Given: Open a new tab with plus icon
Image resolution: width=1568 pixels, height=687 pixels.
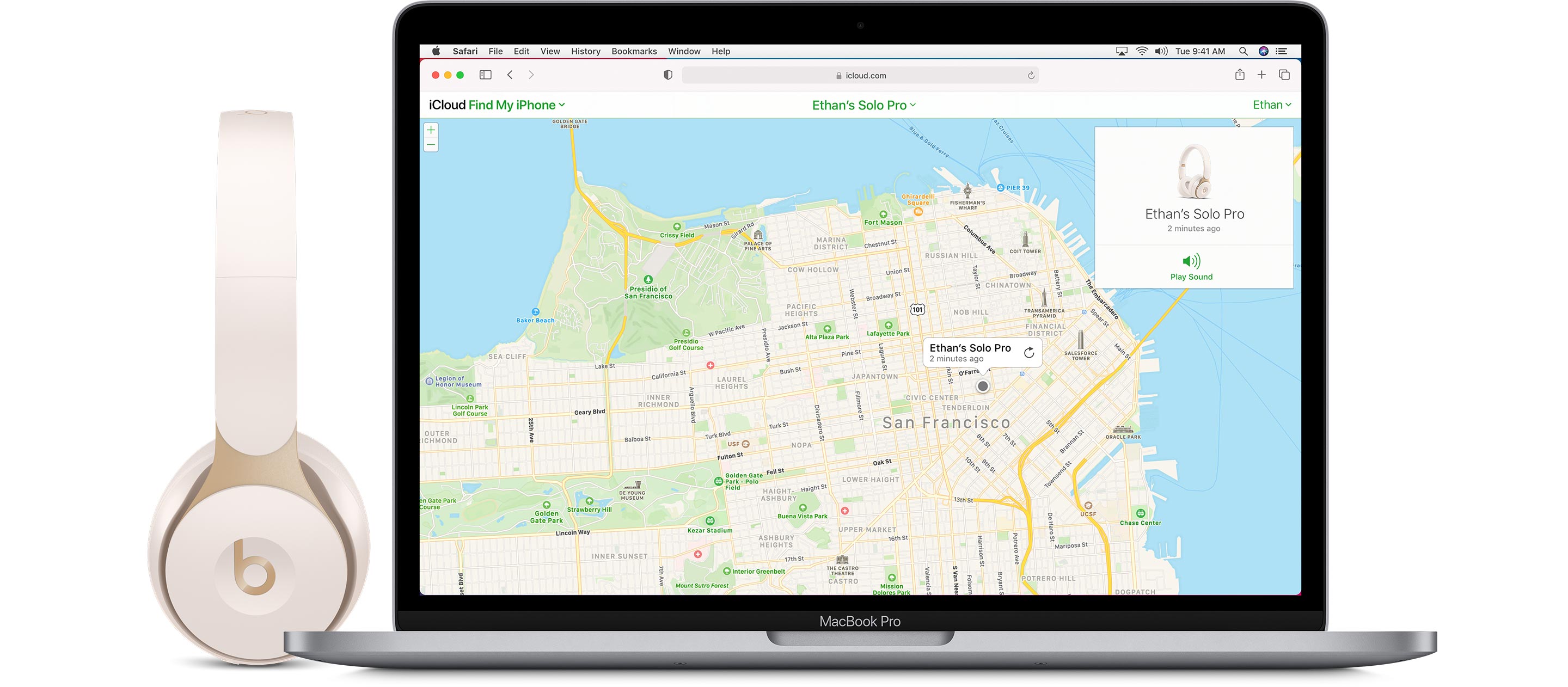Looking at the screenshot, I should pos(1261,75).
